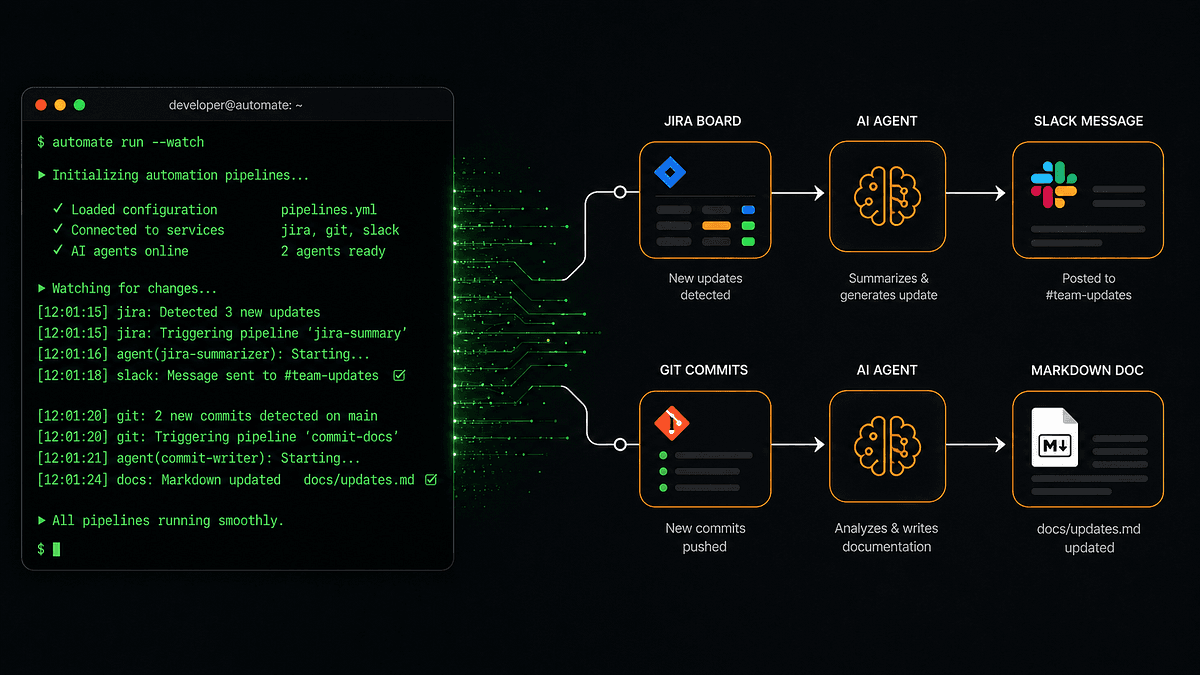The width and height of the screenshot is (1200, 675).
Task: Click the caption 'New updates detected'
Action: (705, 287)
